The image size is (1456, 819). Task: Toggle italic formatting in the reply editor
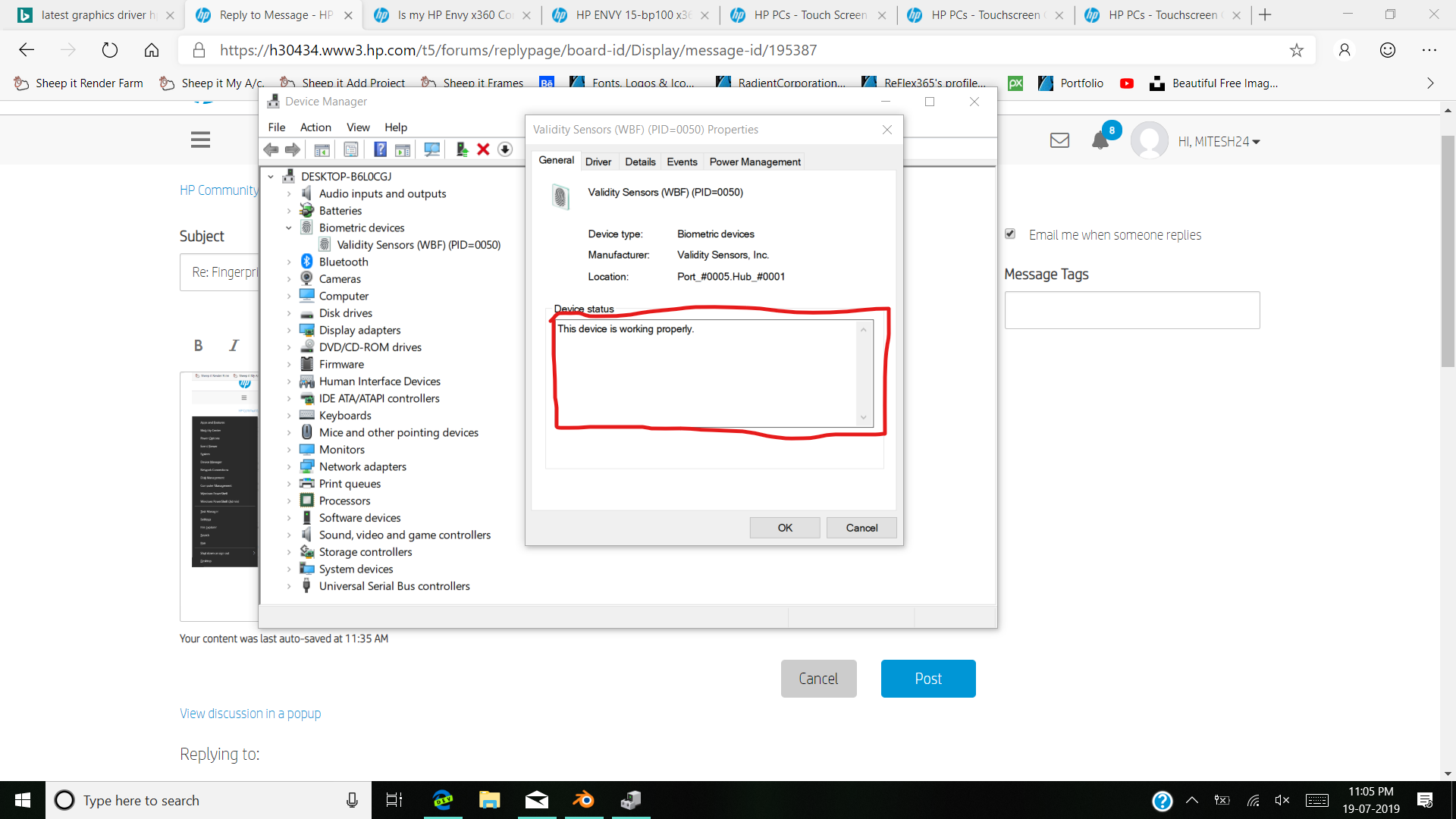234,345
